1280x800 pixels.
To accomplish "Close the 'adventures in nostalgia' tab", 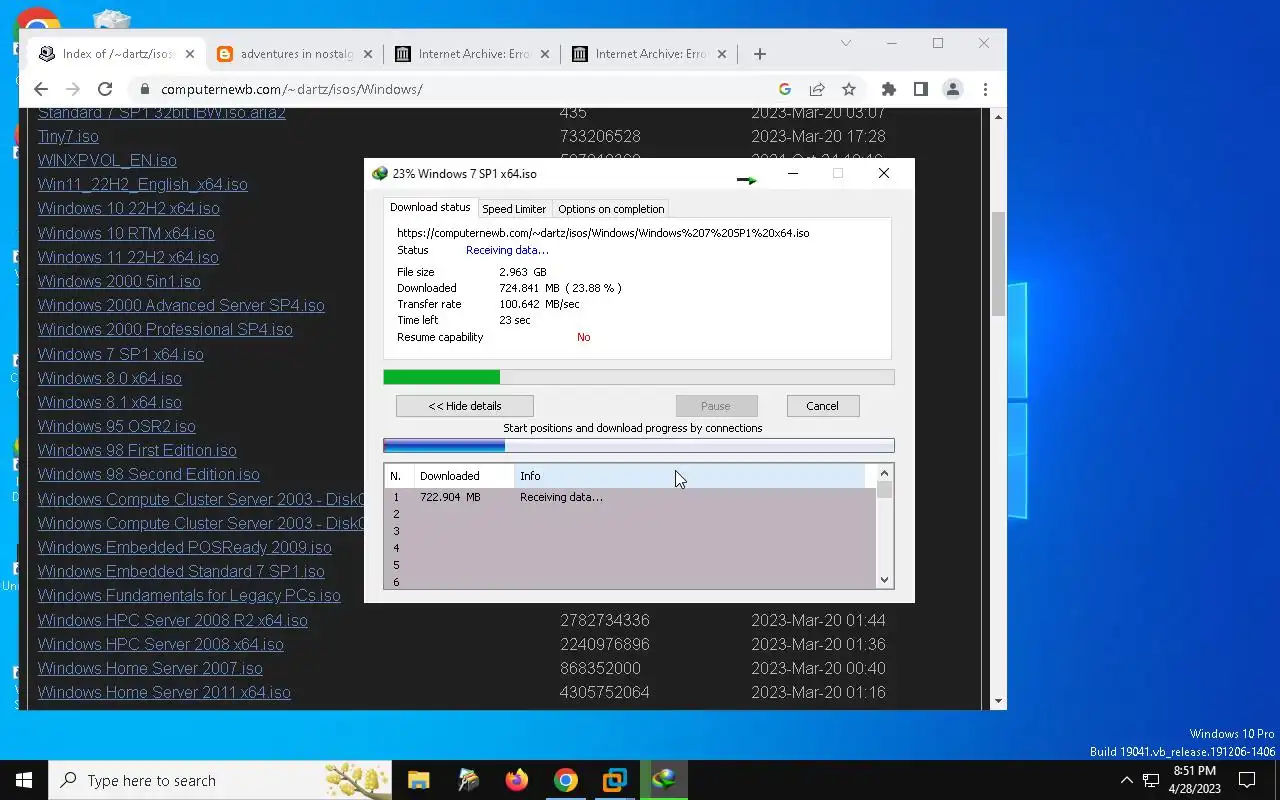I will [368, 54].
